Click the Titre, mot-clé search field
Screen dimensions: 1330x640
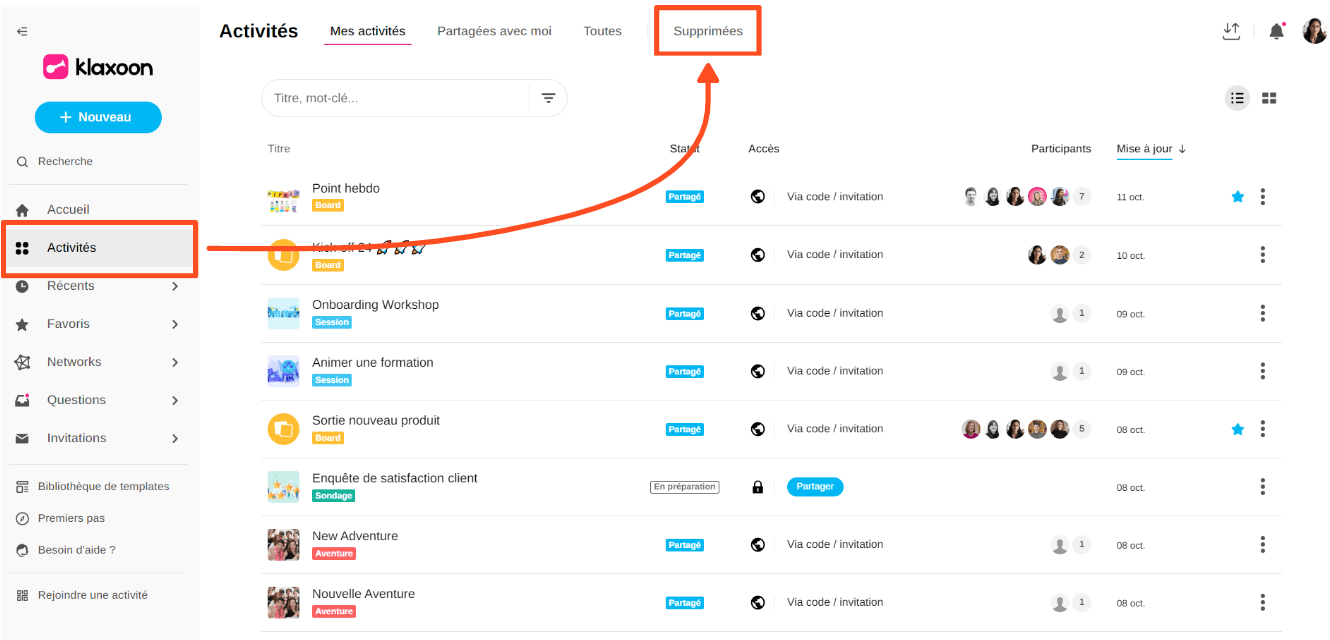395,98
